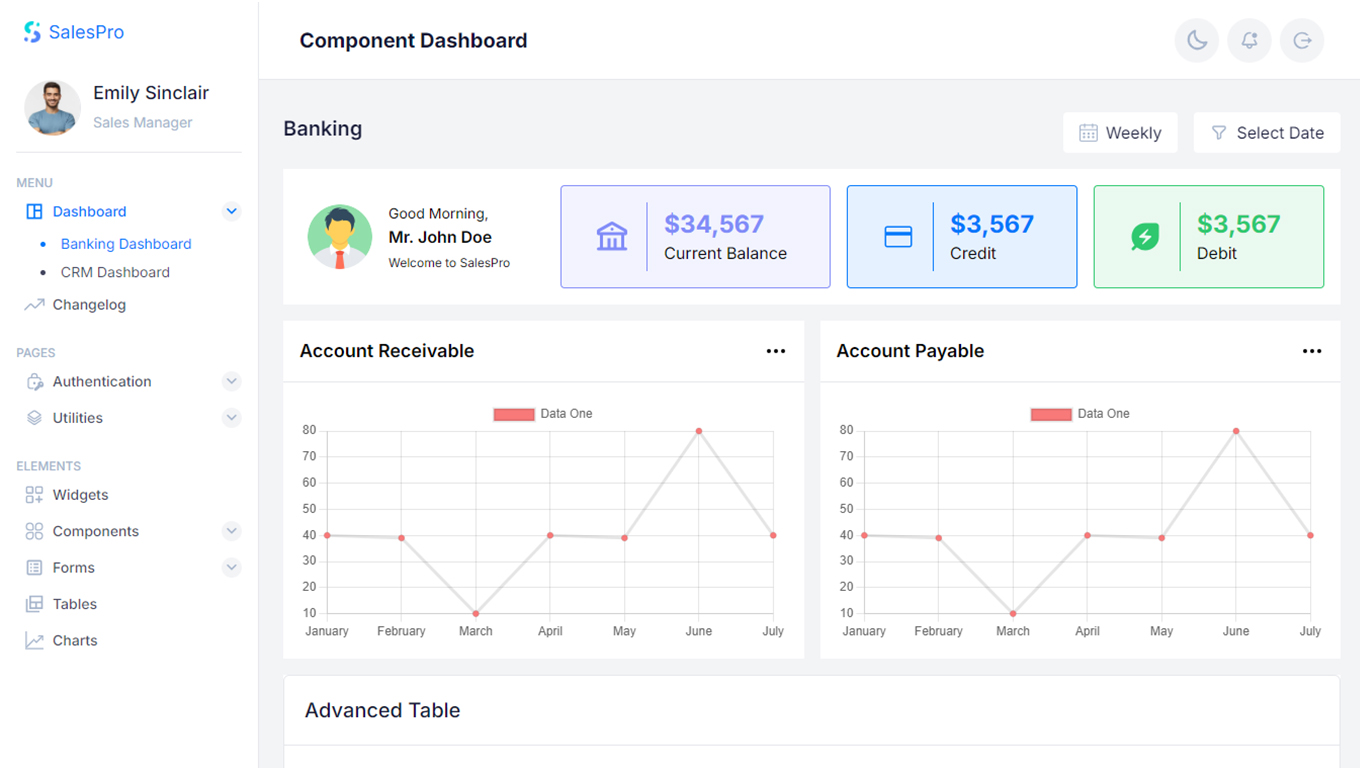The width and height of the screenshot is (1360, 768).
Task: Click the Weekly filter button
Action: pyautogui.click(x=1120, y=133)
